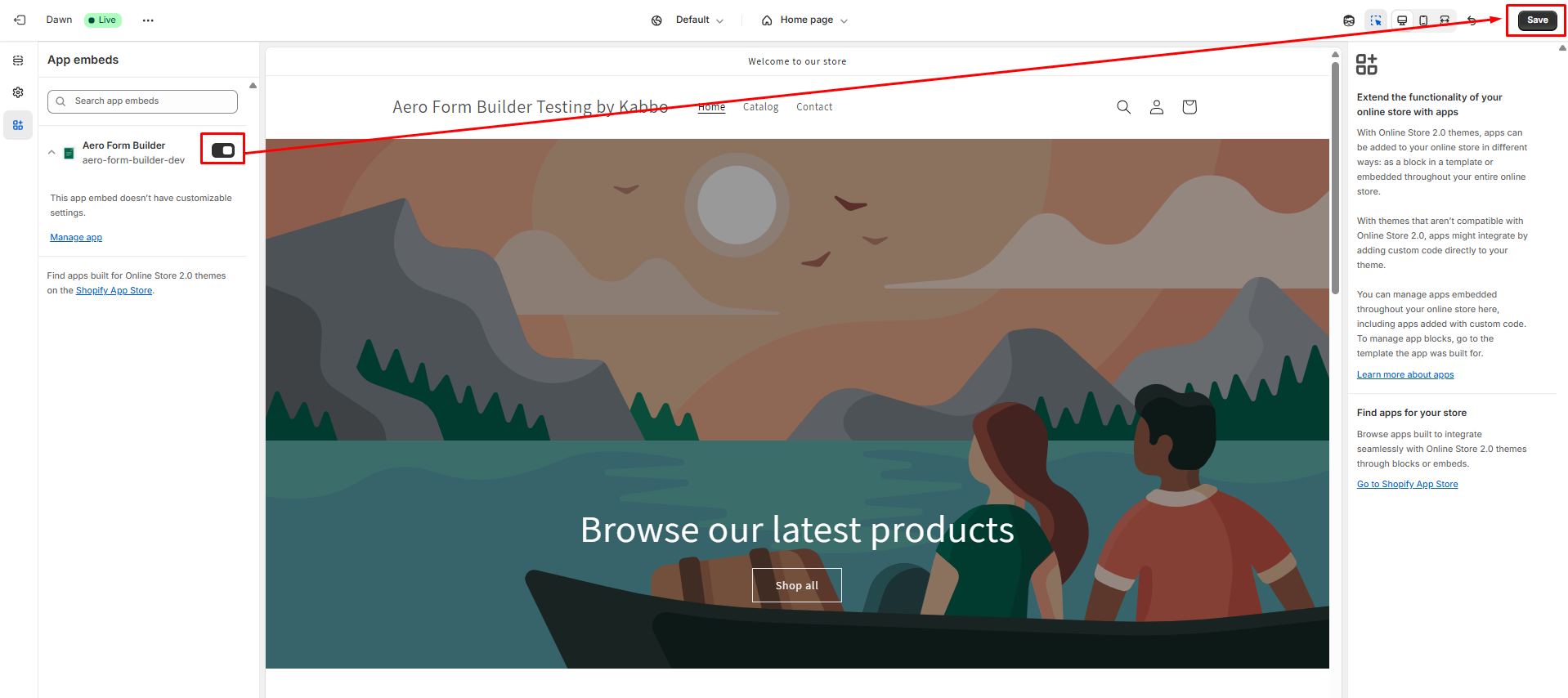Exit the theme editor via back icon
Viewport: 1568px width, 698px height.
point(20,20)
